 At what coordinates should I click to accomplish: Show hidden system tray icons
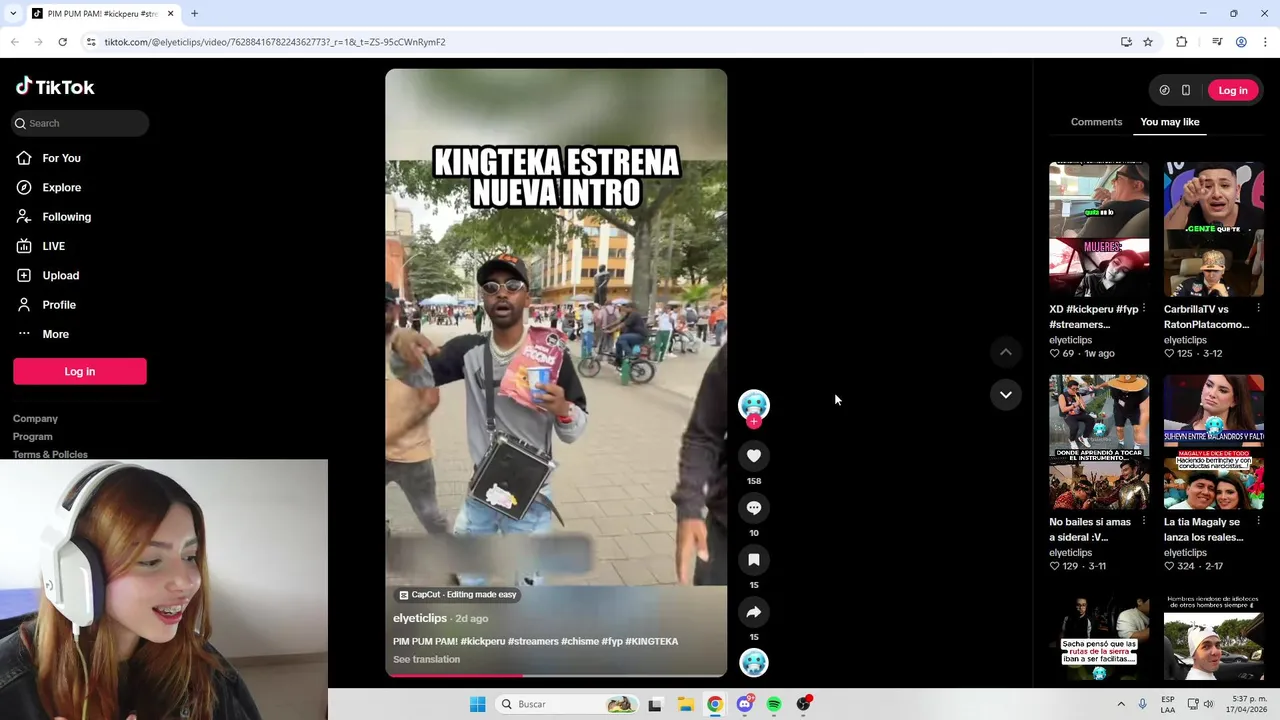pos(1120,704)
